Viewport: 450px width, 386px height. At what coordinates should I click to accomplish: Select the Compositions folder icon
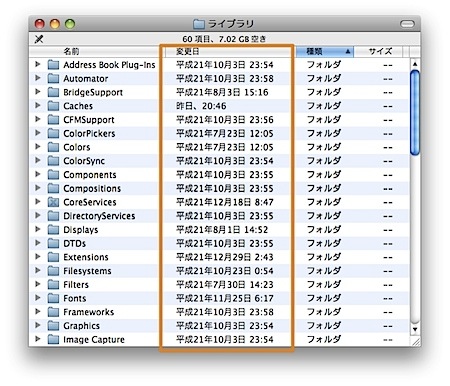[53, 188]
